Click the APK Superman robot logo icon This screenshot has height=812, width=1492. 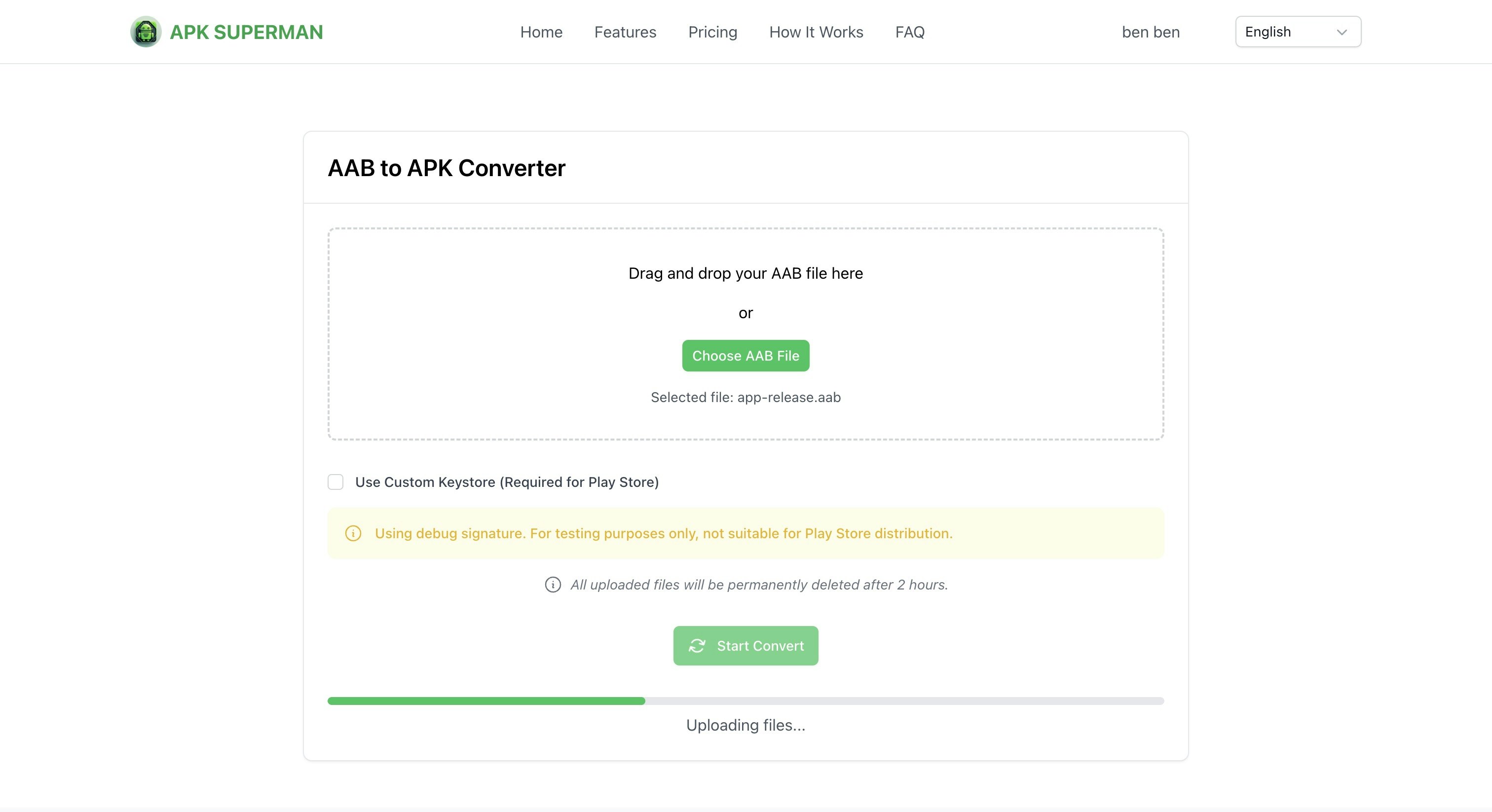pos(146,32)
